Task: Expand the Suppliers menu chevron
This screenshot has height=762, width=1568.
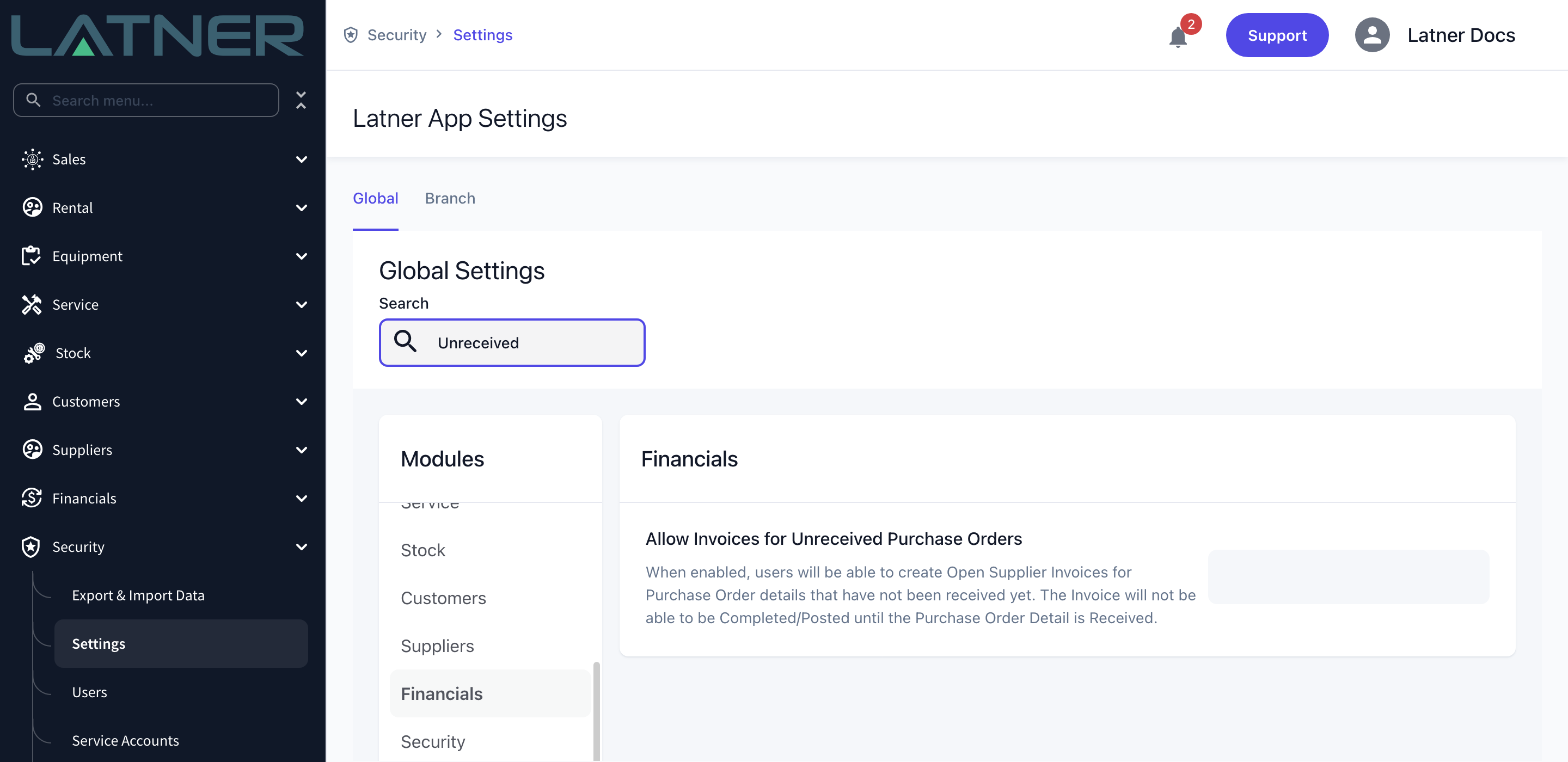Action: tap(301, 450)
